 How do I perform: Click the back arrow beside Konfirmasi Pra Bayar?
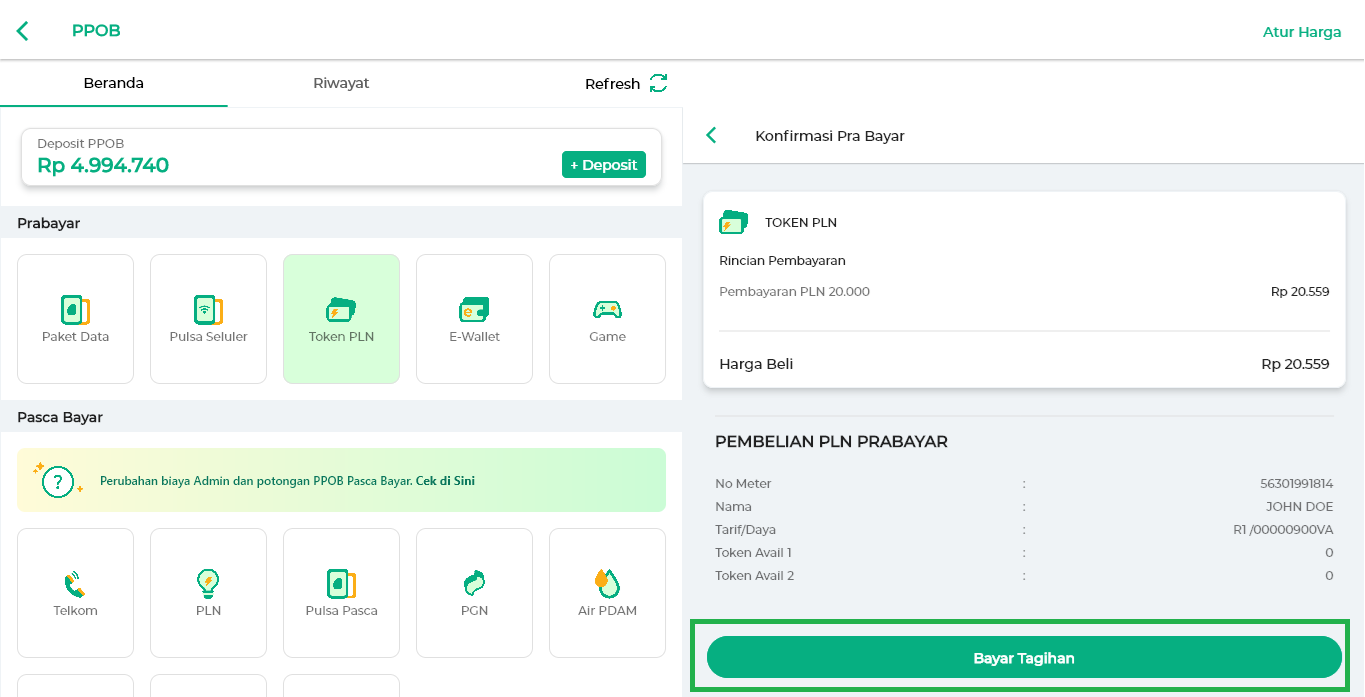(711, 135)
